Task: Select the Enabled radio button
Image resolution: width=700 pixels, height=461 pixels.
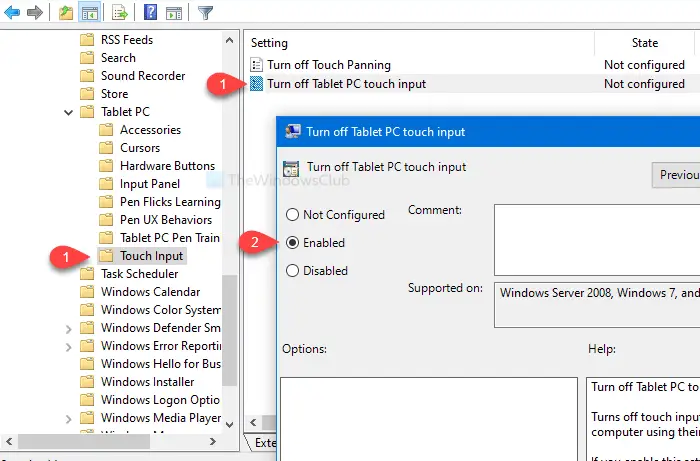Action: pyautogui.click(x=292, y=243)
